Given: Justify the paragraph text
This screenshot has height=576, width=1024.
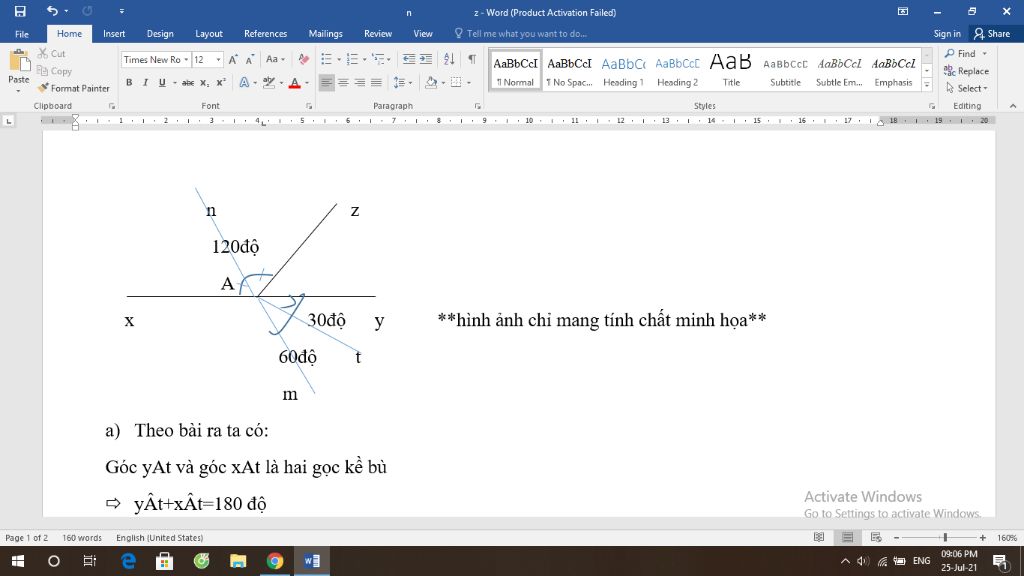Looking at the screenshot, I should (376, 83).
